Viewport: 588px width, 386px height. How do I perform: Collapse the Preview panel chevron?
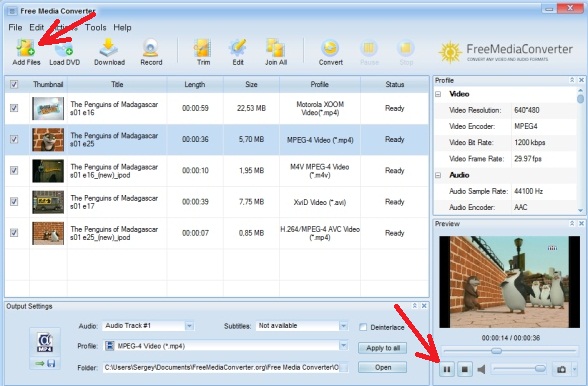point(572,223)
